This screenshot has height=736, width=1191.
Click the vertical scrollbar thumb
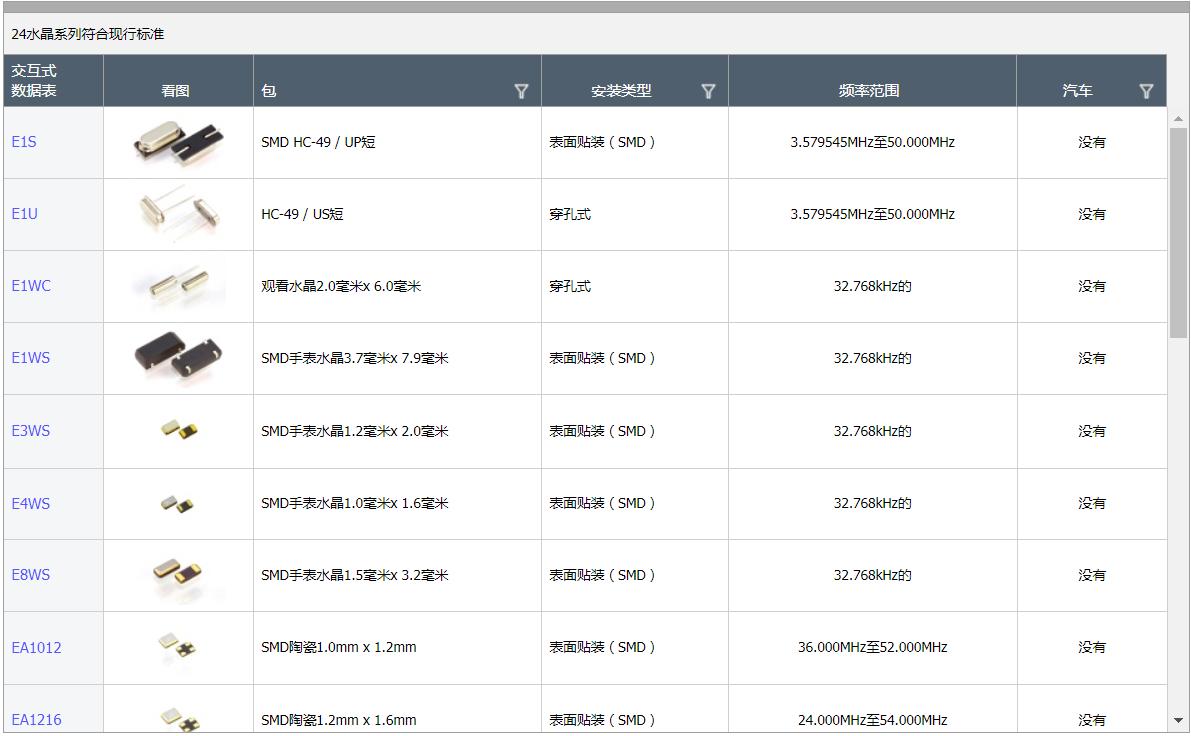[x=1178, y=230]
